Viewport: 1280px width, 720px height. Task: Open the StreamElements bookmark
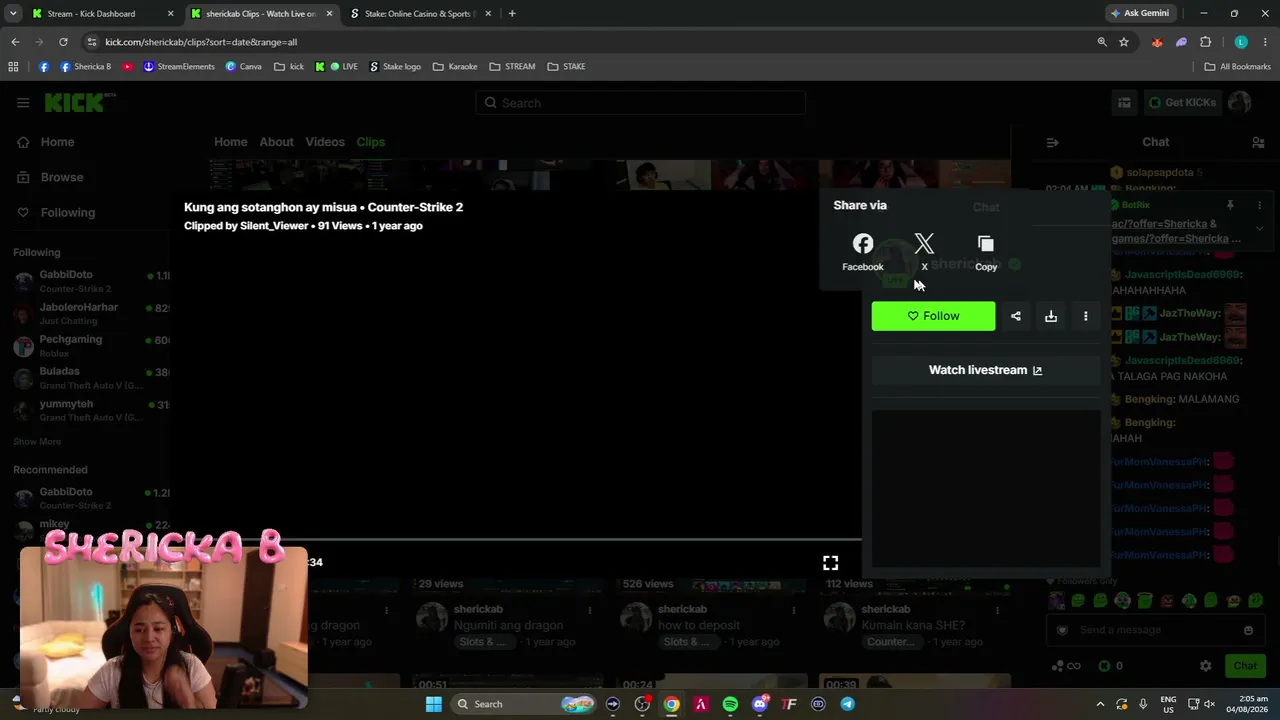(179, 67)
